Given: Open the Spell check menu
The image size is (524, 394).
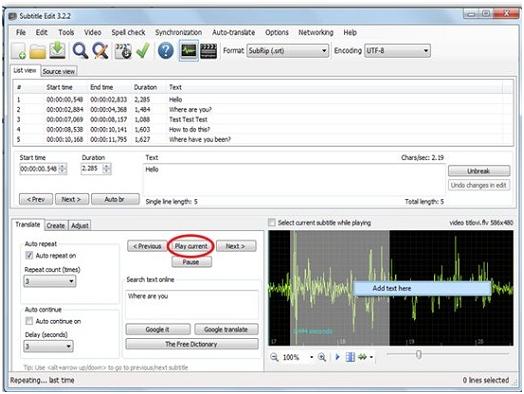Looking at the screenshot, I should click(x=128, y=32).
